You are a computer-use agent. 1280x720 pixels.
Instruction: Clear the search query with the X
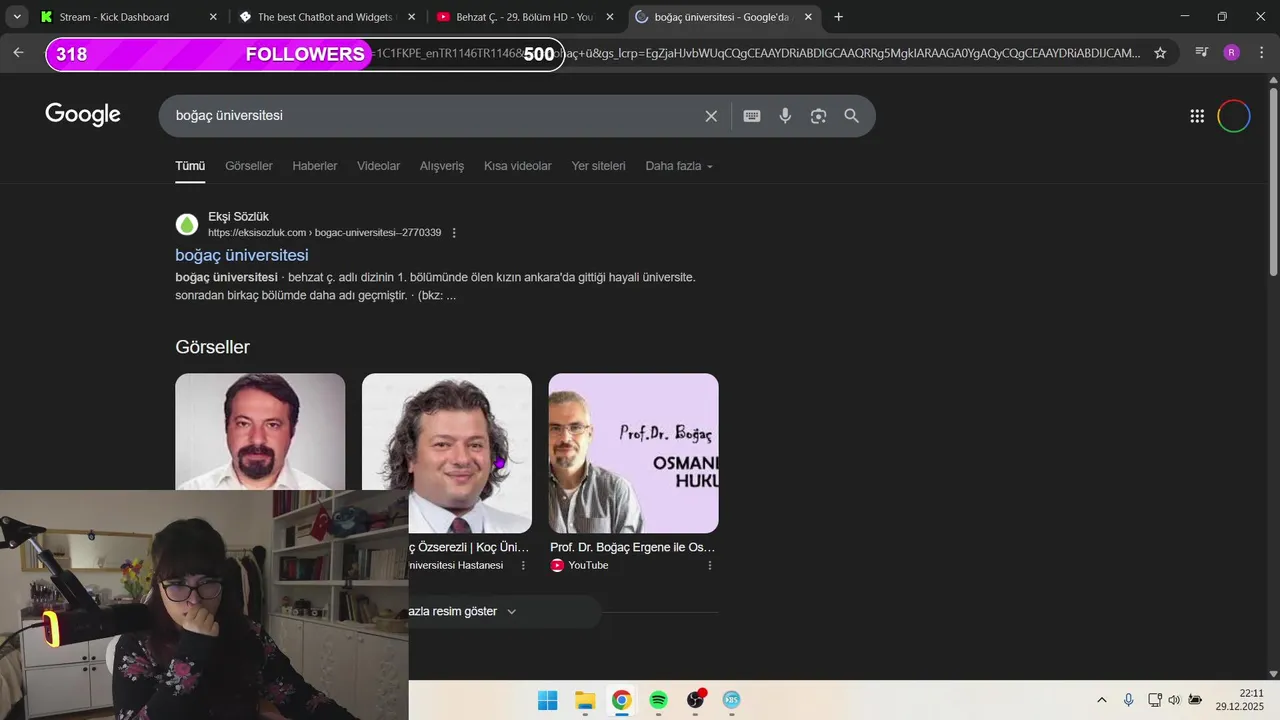coord(711,116)
